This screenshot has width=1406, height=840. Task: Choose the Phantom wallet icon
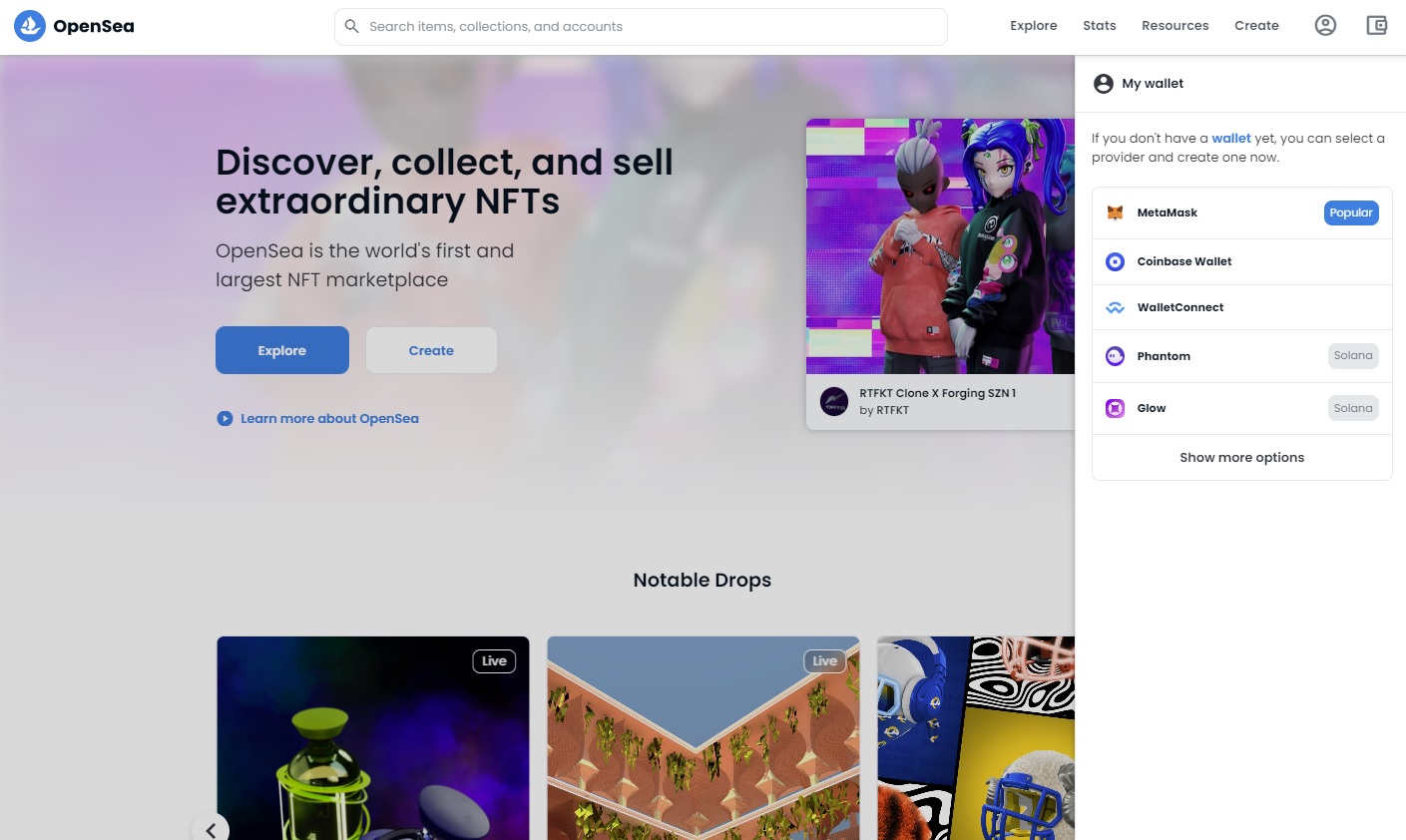[1115, 356]
